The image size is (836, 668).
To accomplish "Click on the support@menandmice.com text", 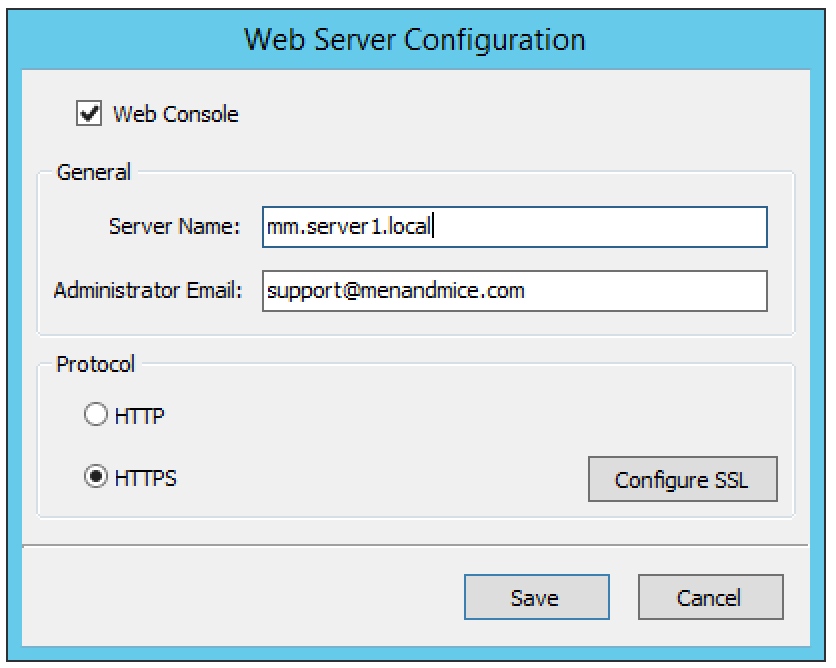I will coord(396,291).
